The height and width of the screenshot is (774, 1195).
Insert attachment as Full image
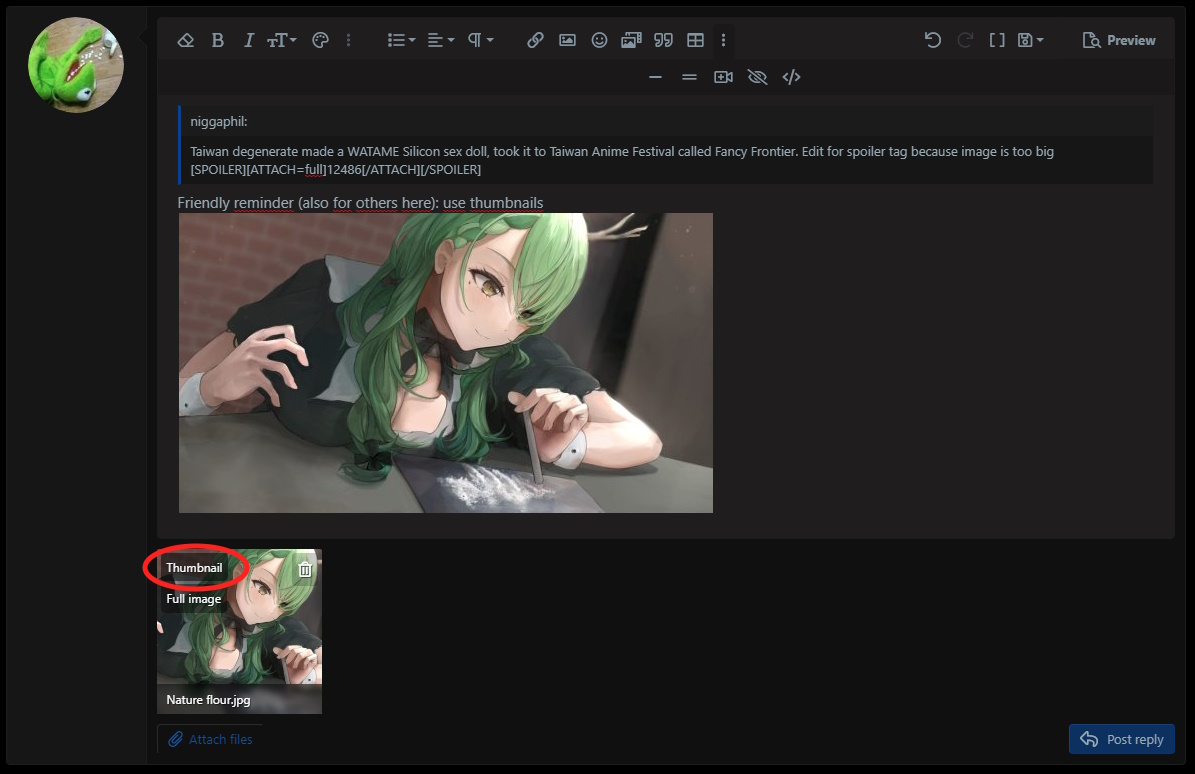(x=194, y=599)
